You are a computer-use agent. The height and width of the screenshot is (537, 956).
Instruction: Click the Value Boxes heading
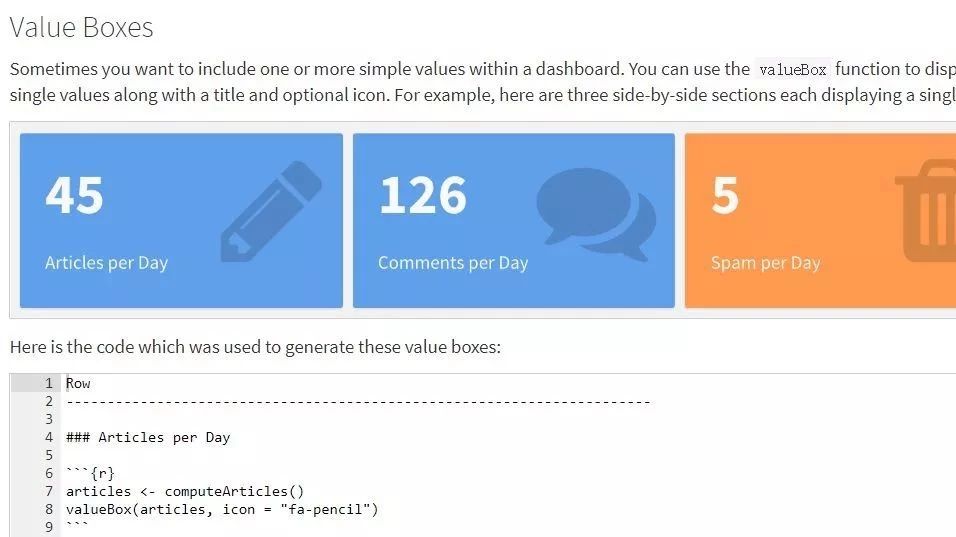coord(81,27)
